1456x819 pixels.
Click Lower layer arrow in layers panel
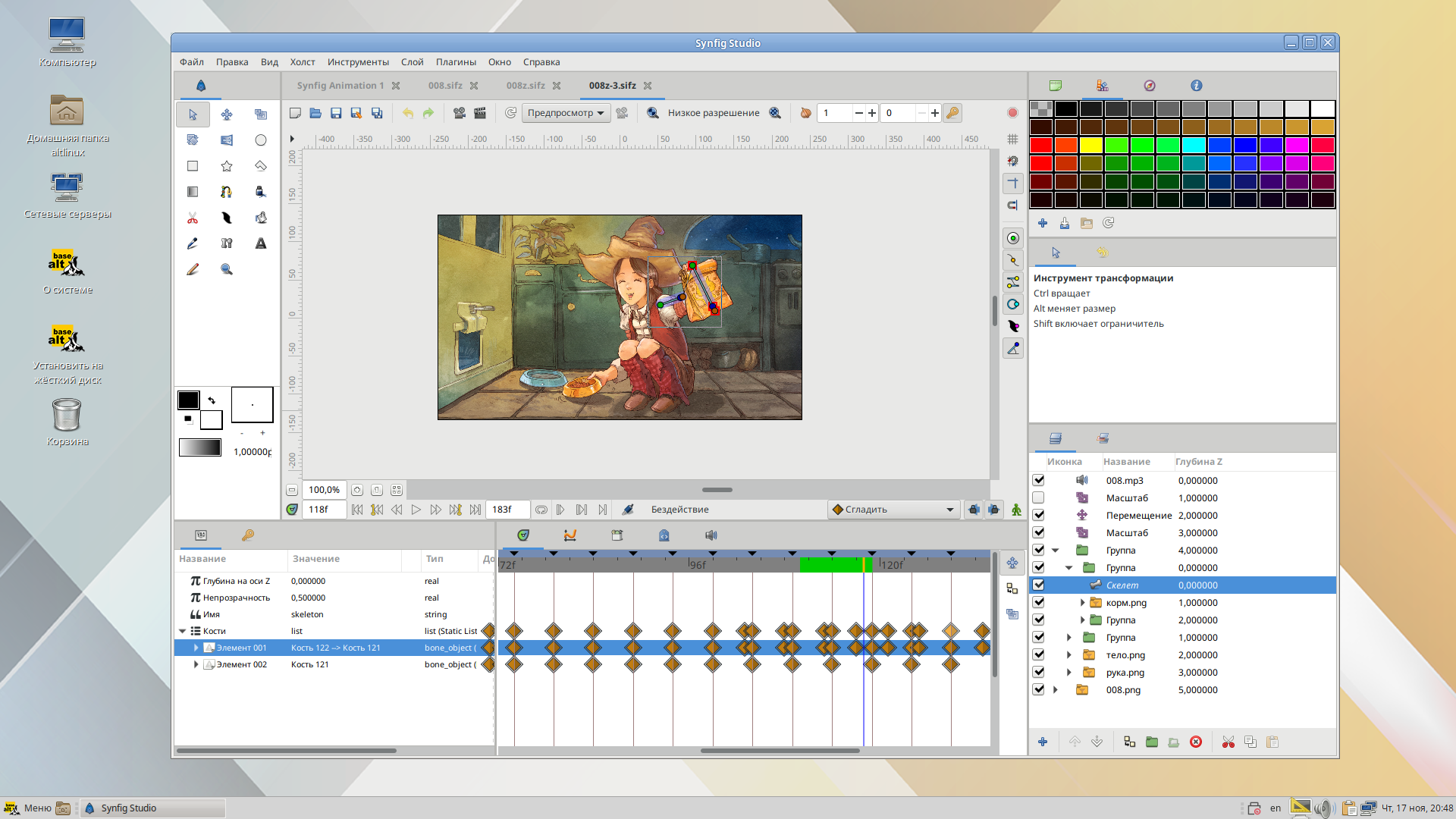(x=1097, y=742)
